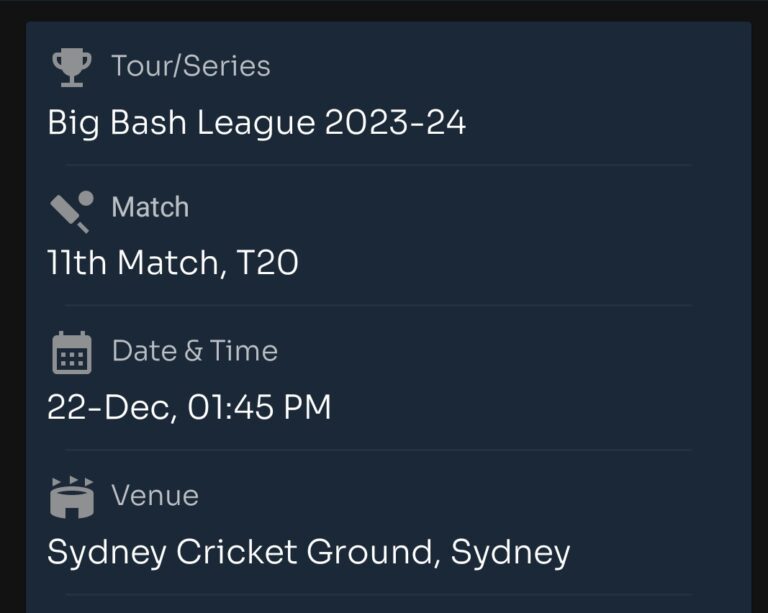Image resolution: width=768 pixels, height=613 pixels.
Task: Select the Date & Time label
Action: [x=194, y=351]
